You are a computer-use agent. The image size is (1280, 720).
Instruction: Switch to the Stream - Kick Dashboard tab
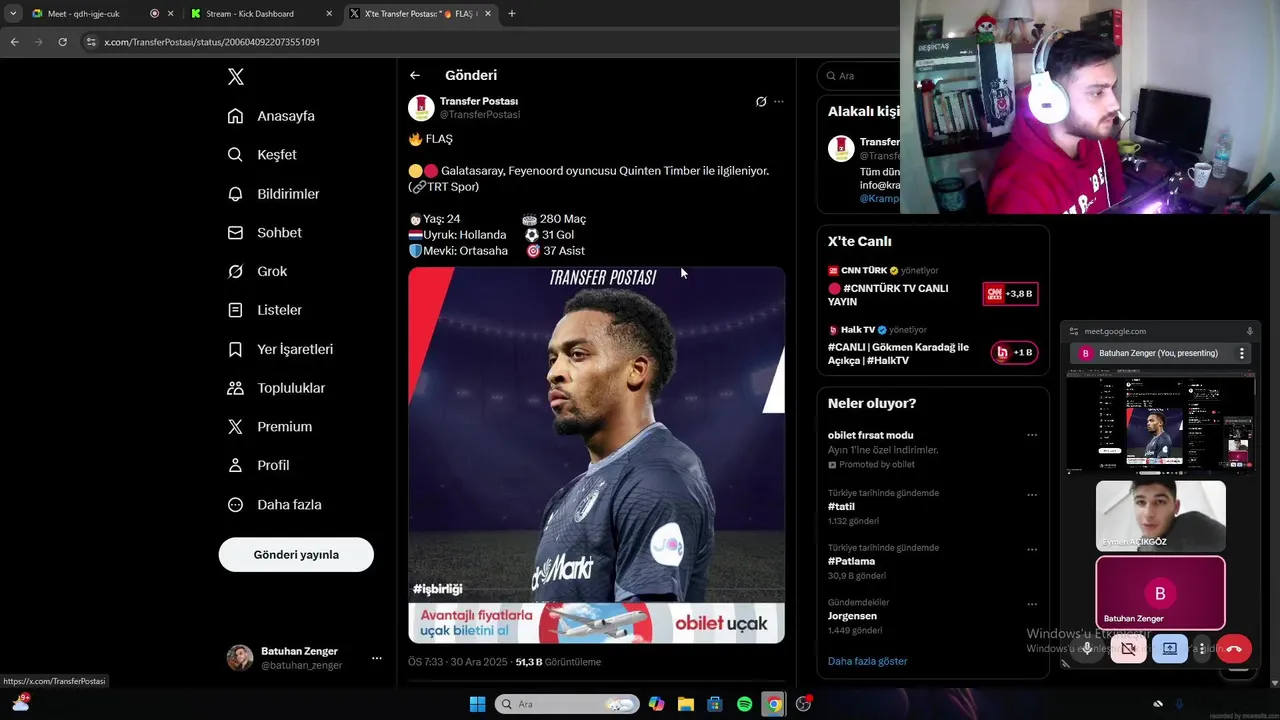(x=262, y=14)
